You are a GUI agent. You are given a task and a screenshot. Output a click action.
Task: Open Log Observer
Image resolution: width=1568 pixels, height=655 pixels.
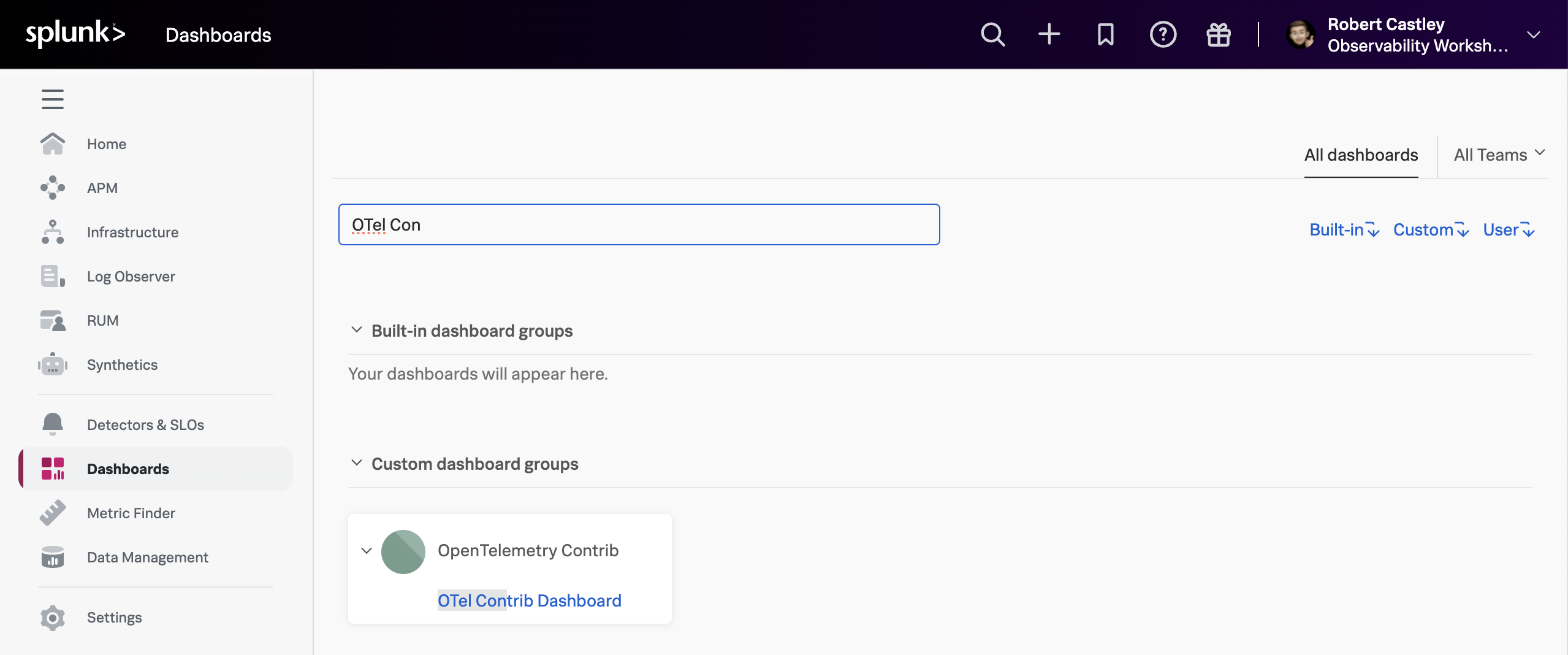pyautogui.click(x=131, y=276)
